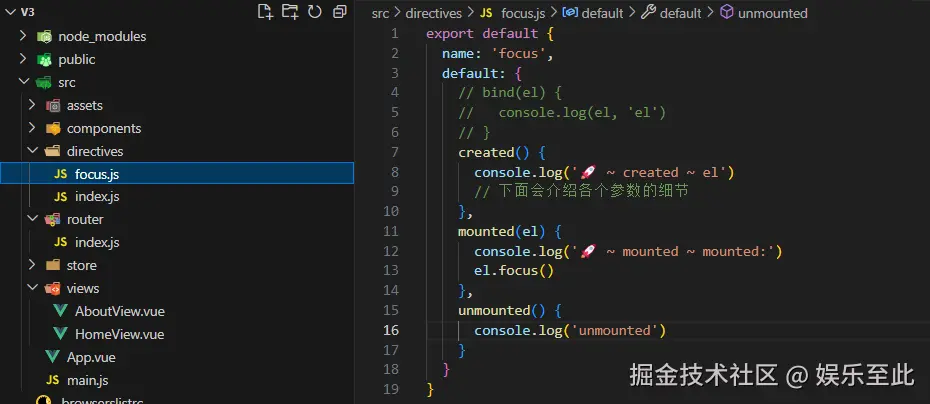This screenshot has height=404, width=930.
Task: Expand the public folder chevron
Action: (23, 59)
